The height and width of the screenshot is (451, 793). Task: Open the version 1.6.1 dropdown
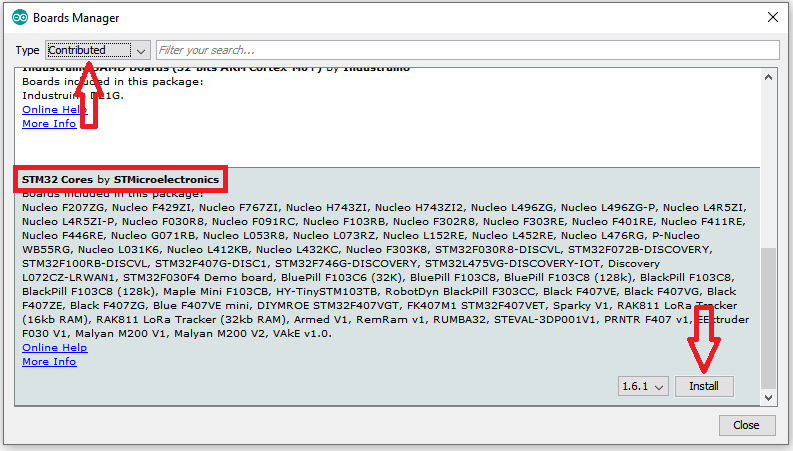[x=643, y=386]
